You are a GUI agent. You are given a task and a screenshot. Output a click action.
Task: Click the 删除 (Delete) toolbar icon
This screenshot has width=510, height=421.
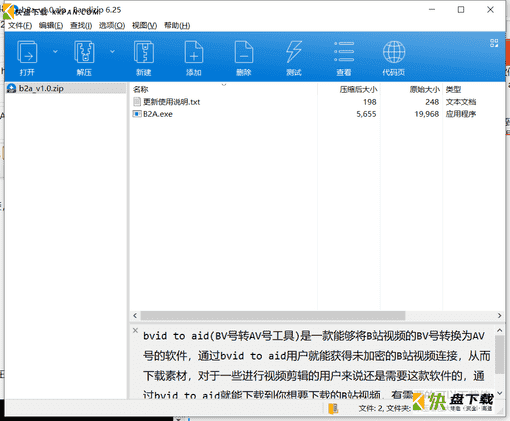pos(244,52)
